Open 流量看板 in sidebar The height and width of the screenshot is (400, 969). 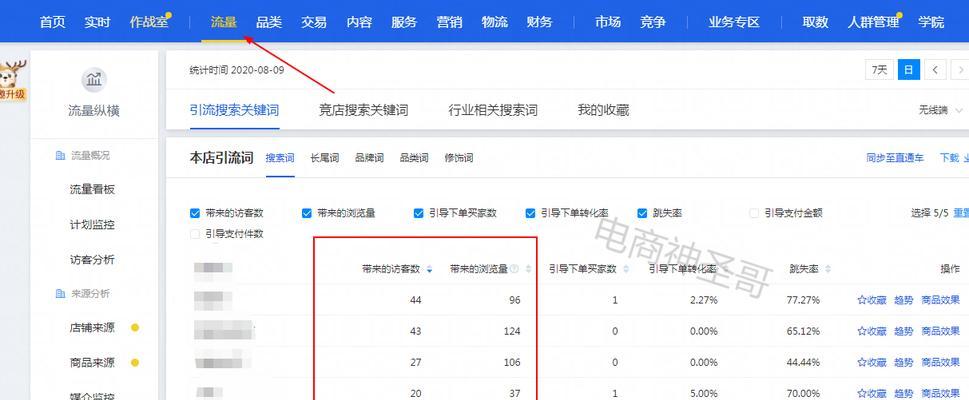pyautogui.click(x=93, y=190)
